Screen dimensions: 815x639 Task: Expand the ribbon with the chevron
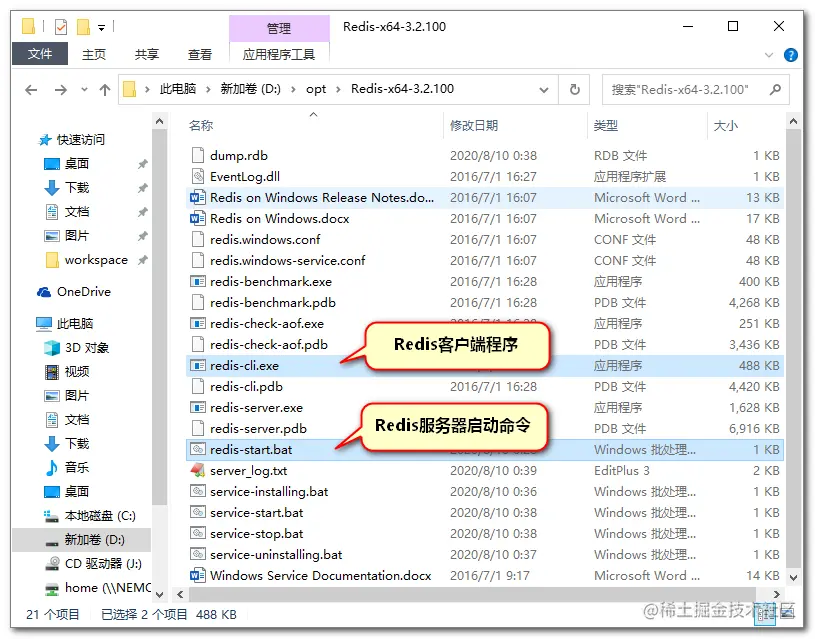point(769,55)
